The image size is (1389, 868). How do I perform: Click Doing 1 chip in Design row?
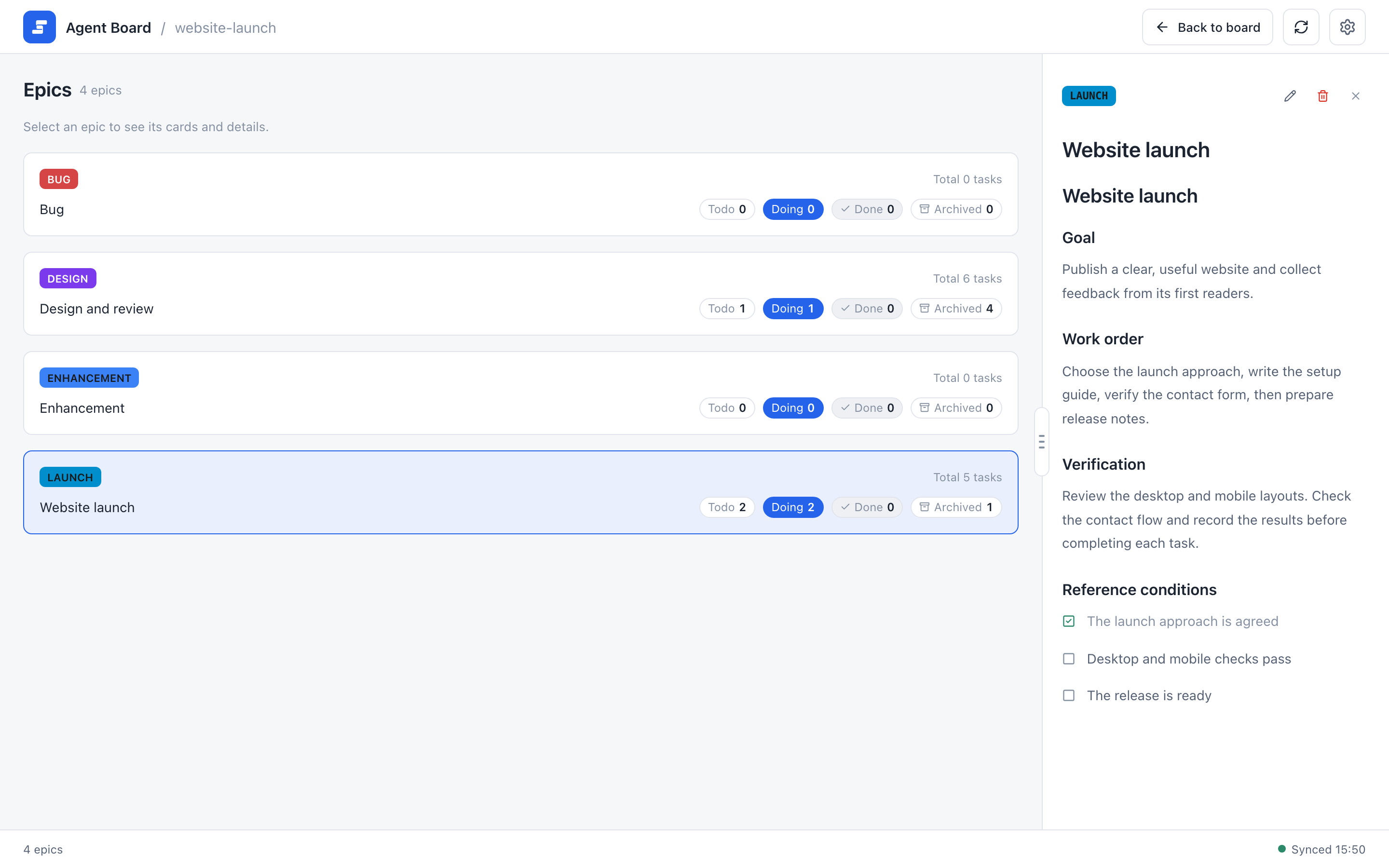point(793,308)
